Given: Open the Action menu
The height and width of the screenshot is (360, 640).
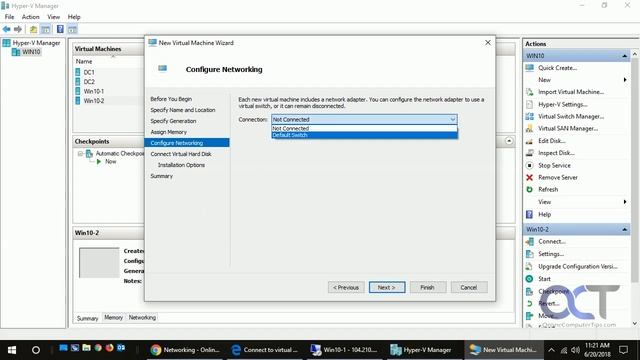Looking at the screenshot, I should (31, 17).
